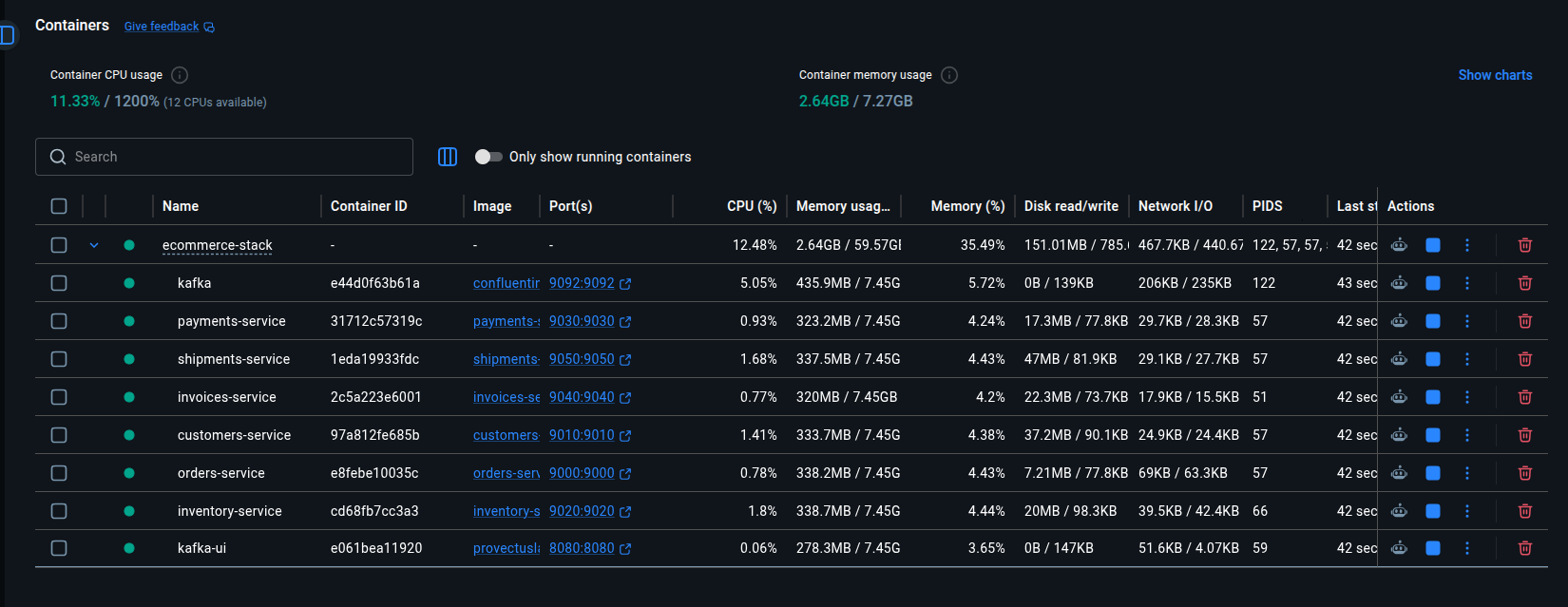The width and height of the screenshot is (1568, 607).
Task: Open more actions for shipments-service
Action: tap(1467, 359)
